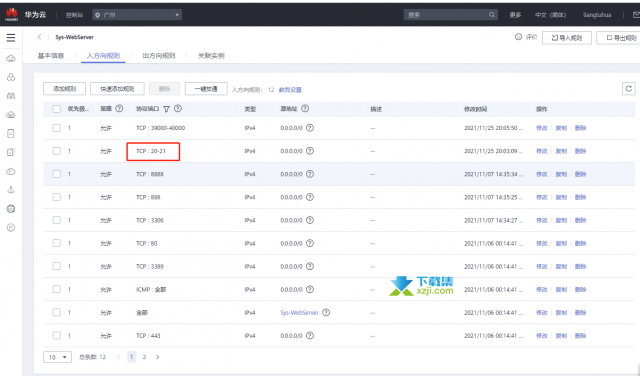This screenshot has height=376, width=640.
Task: Click the globe icon in left sidebar
Action: (11, 209)
